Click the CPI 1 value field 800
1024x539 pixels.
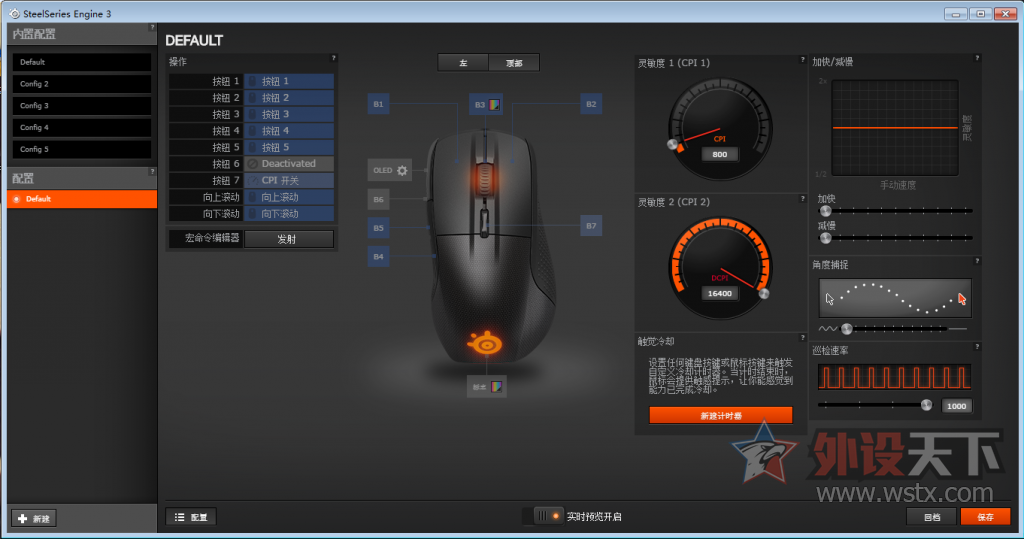coord(720,154)
